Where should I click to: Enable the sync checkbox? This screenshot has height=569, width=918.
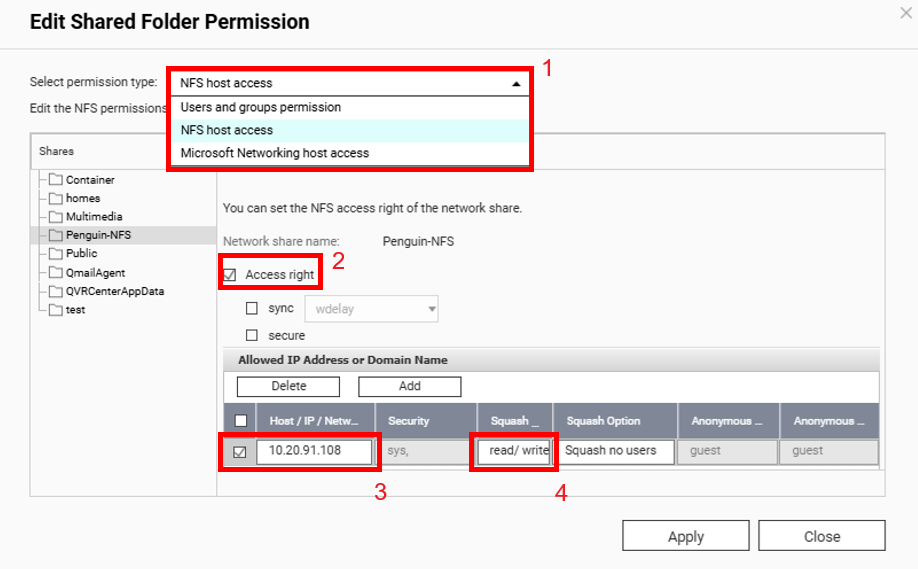252,309
